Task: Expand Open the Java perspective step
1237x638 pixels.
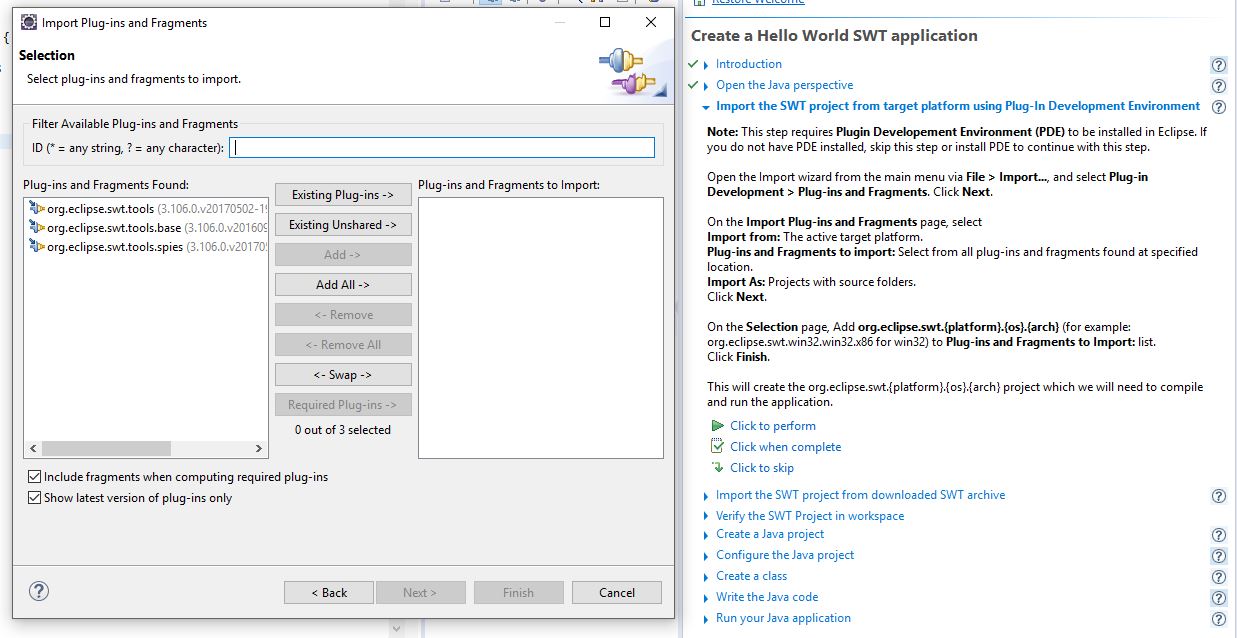Action: point(706,86)
